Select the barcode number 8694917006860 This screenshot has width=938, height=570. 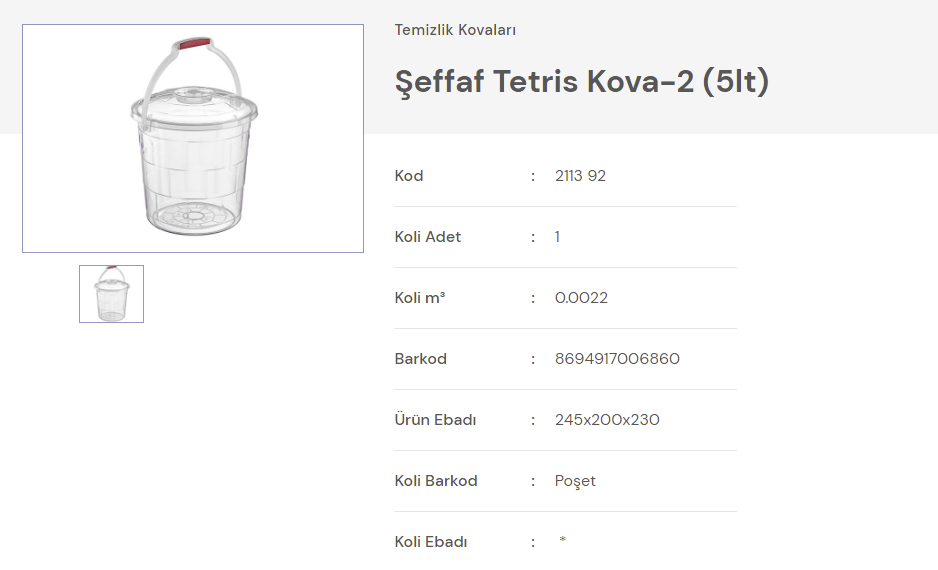[x=617, y=359]
